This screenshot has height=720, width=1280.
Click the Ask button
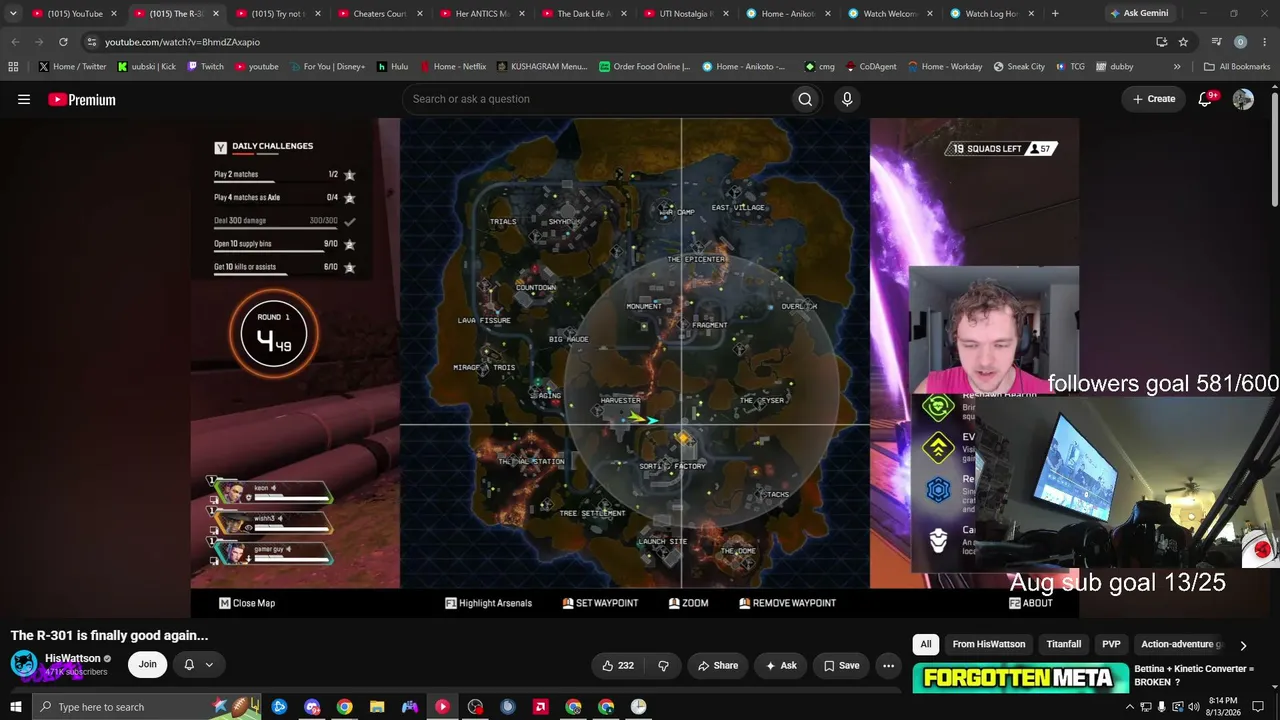click(781, 665)
